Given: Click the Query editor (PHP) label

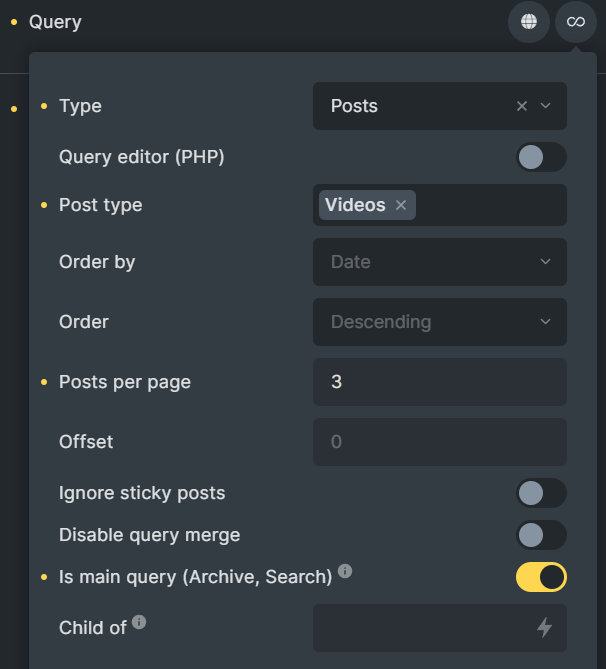Looking at the screenshot, I should pyautogui.click(x=142, y=157).
